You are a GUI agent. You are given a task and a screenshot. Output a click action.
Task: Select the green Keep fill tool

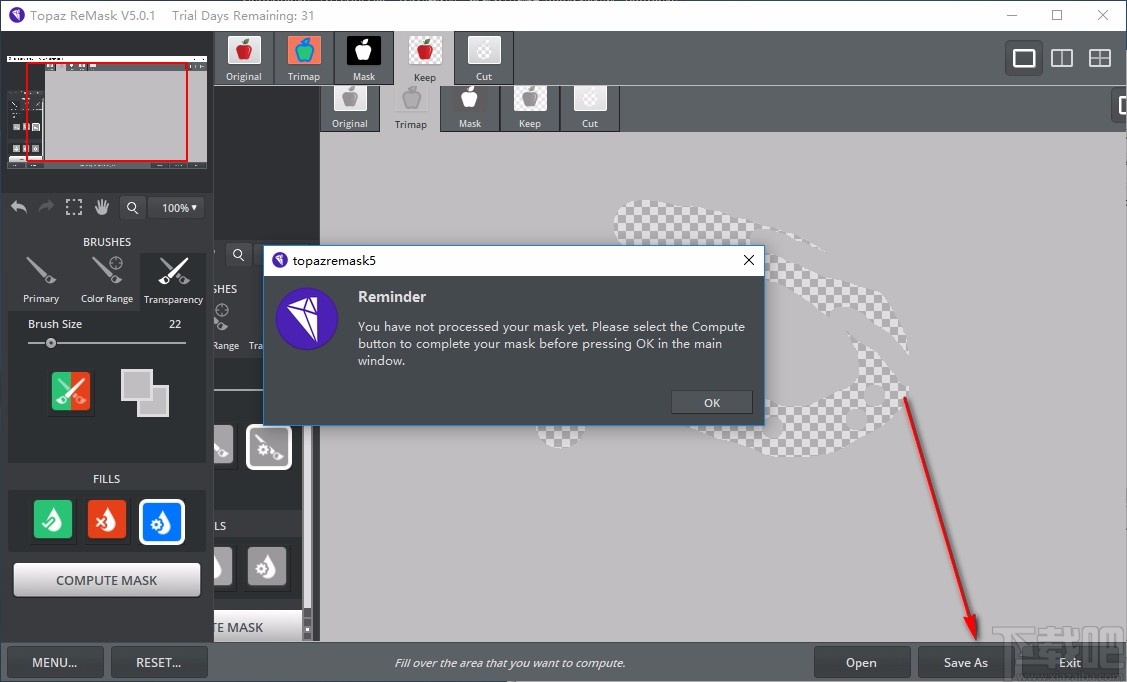pyautogui.click(x=52, y=520)
